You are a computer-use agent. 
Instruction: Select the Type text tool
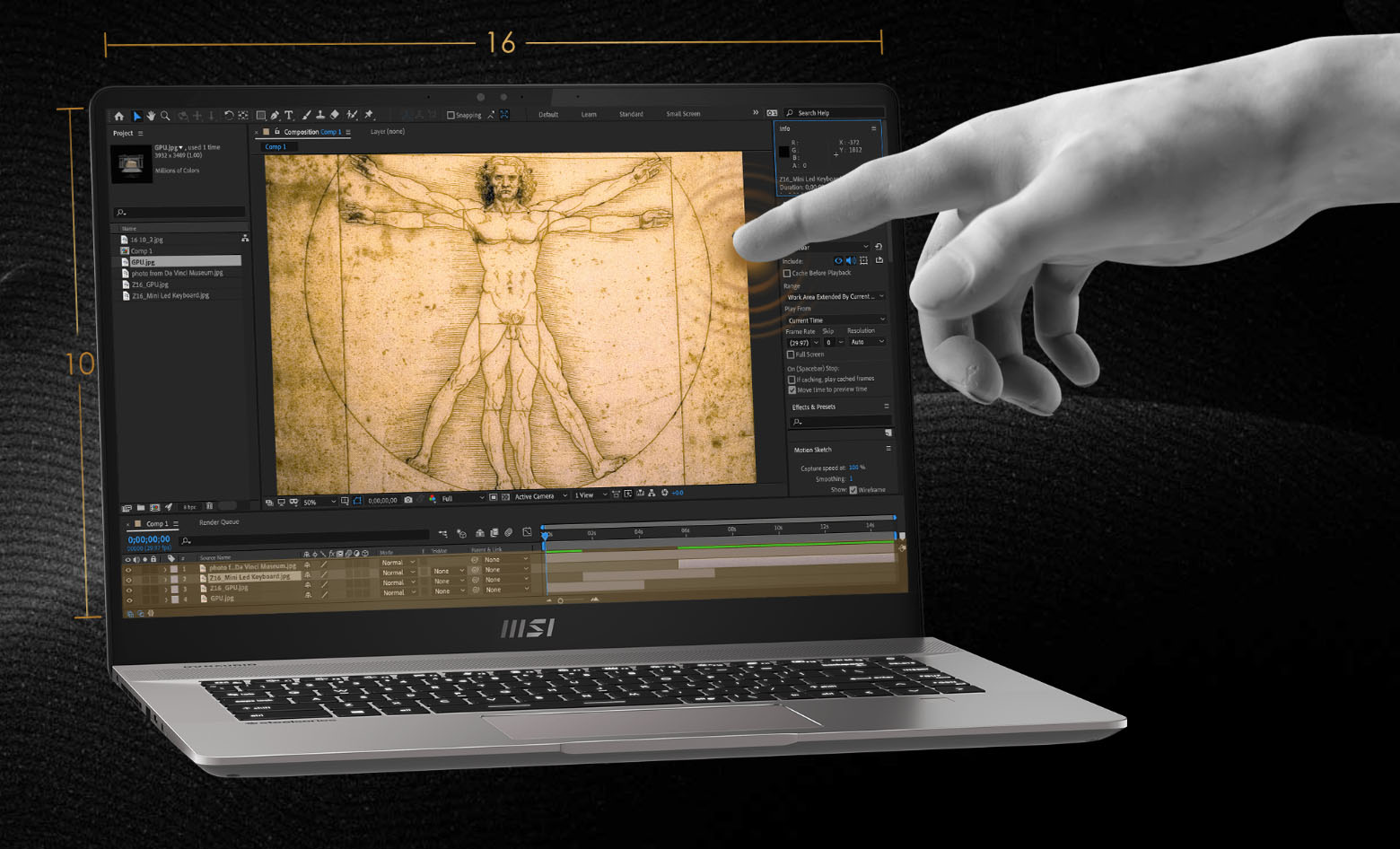[x=288, y=115]
